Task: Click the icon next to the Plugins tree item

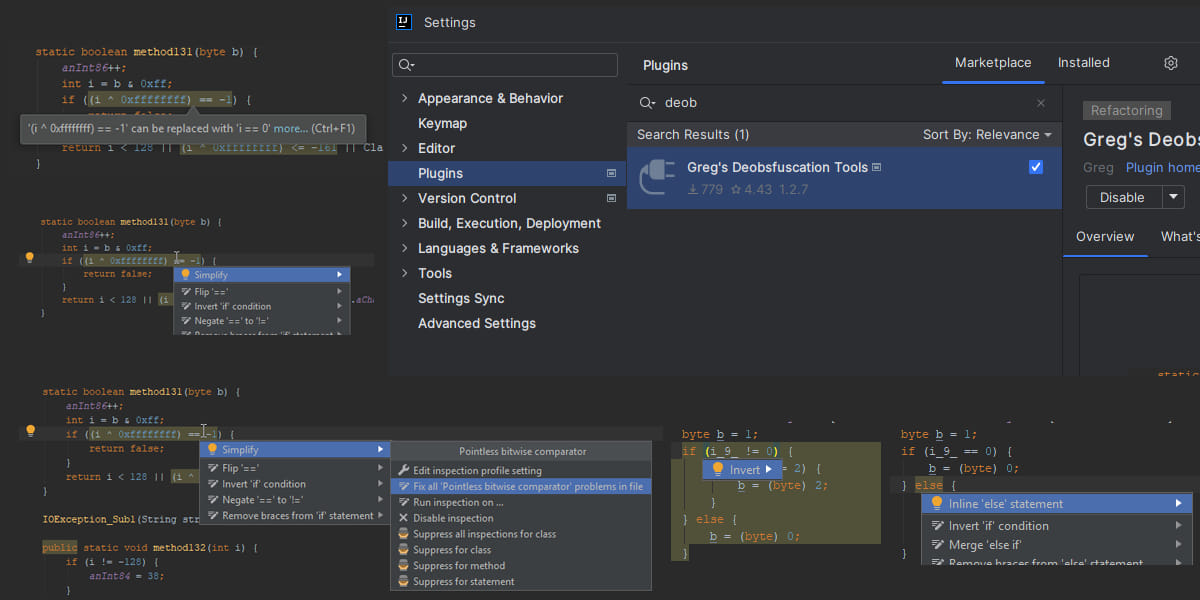Action: (x=610, y=172)
